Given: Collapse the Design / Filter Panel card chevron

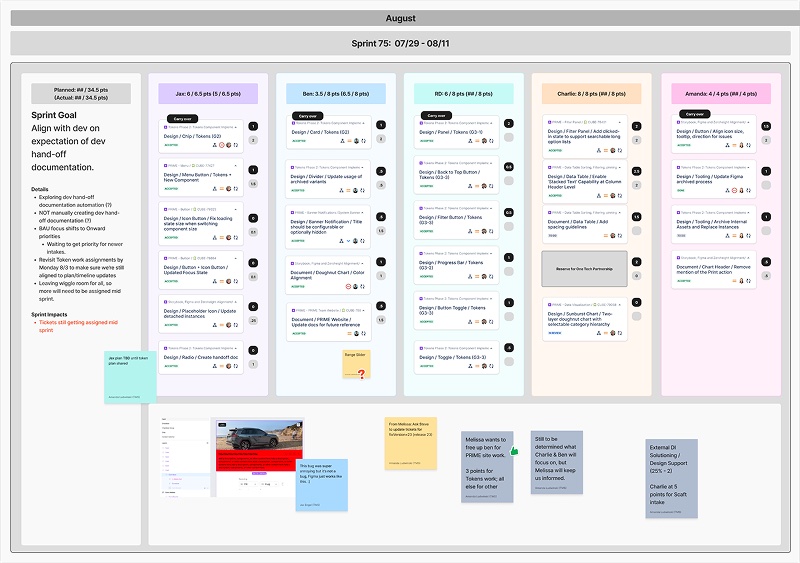Looking at the screenshot, I should [x=619, y=123].
